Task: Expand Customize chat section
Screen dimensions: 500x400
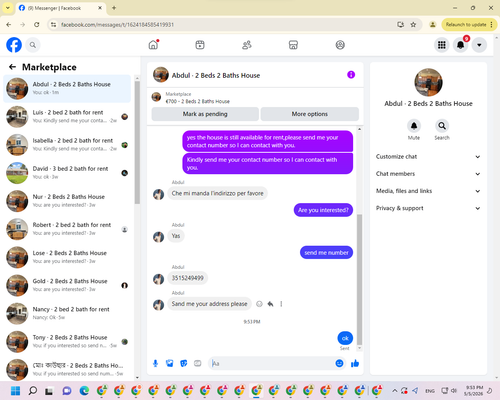Action: point(428,157)
